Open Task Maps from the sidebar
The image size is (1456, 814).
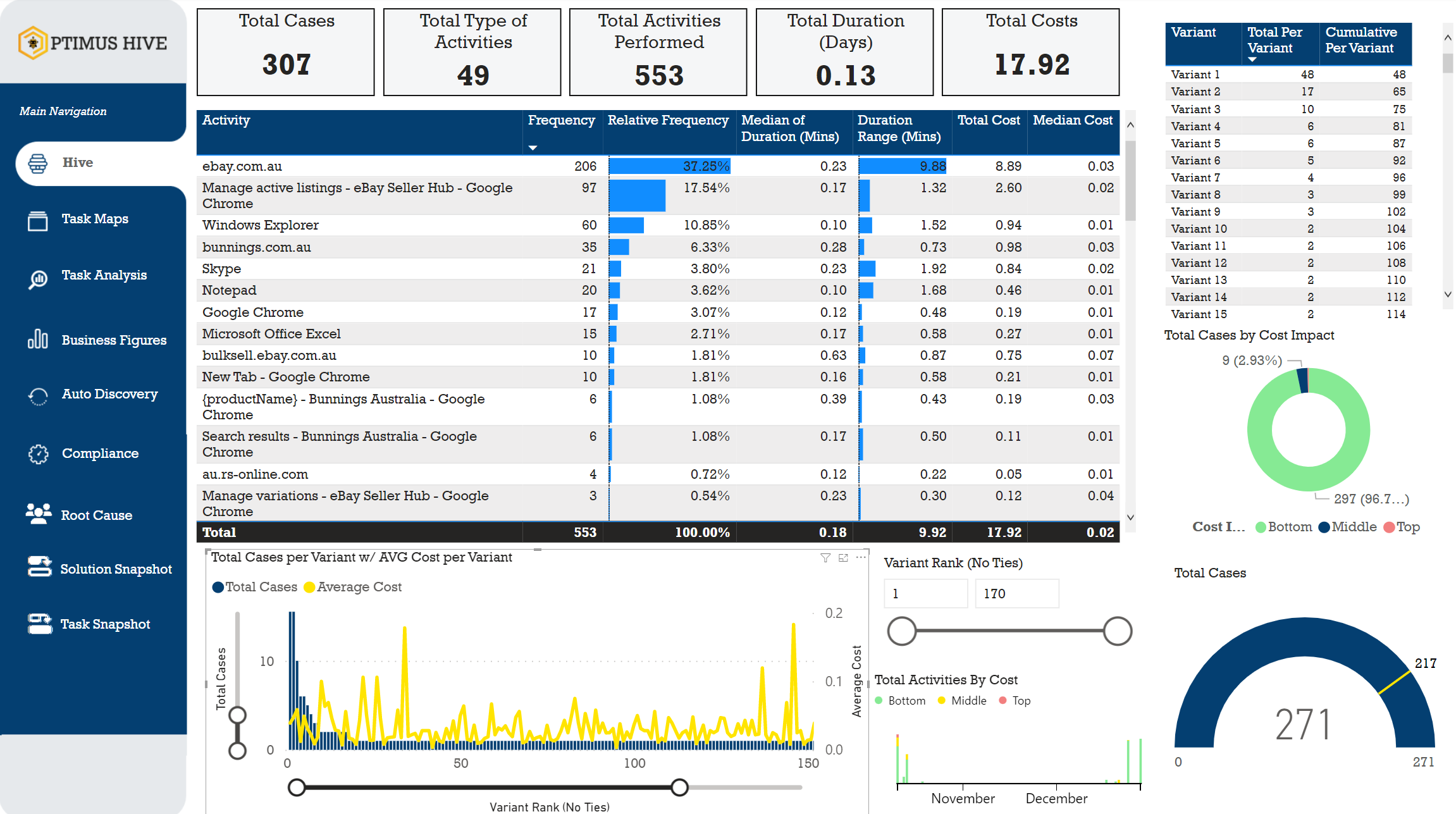pos(95,219)
